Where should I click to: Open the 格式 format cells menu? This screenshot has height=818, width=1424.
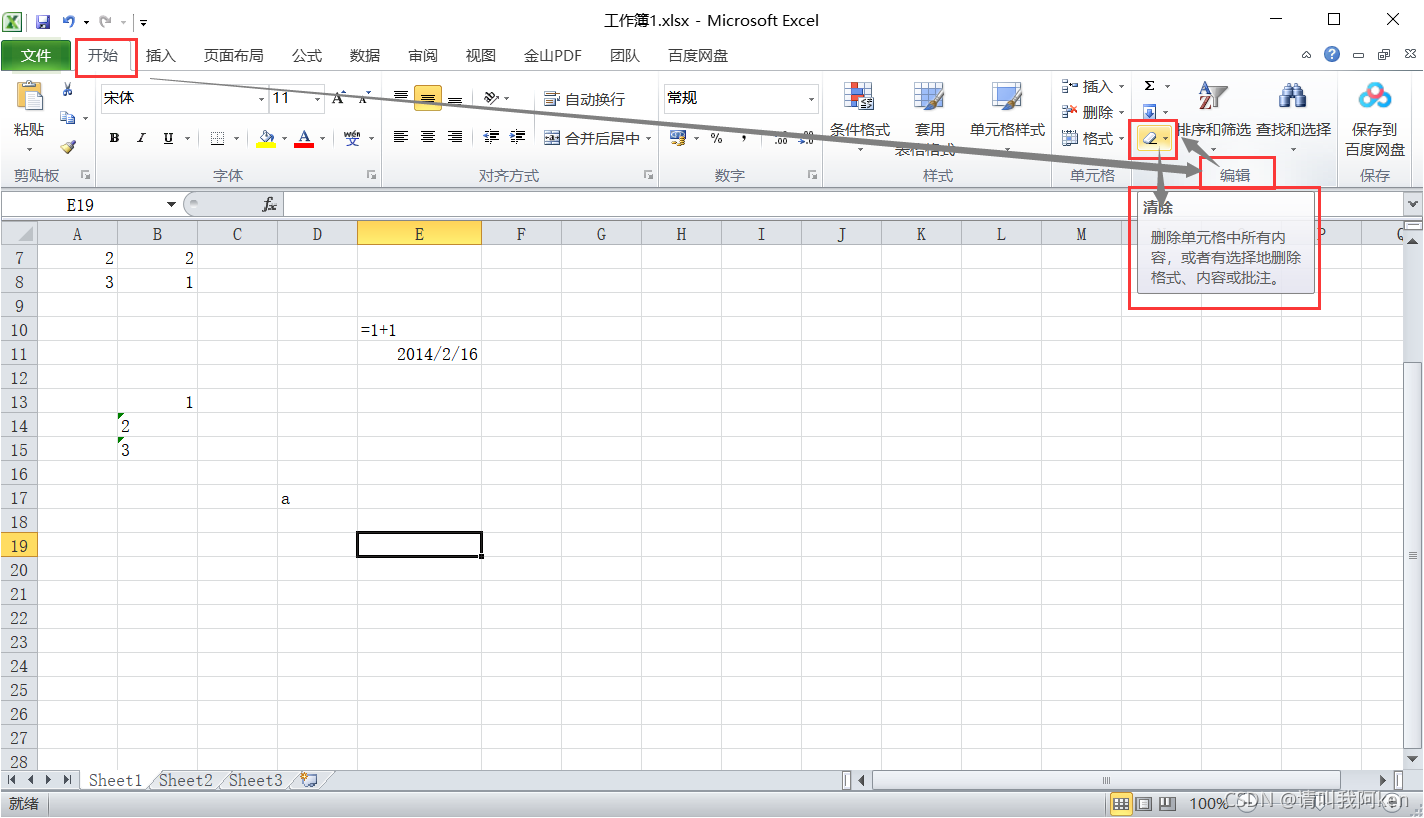tap(1093, 138)
